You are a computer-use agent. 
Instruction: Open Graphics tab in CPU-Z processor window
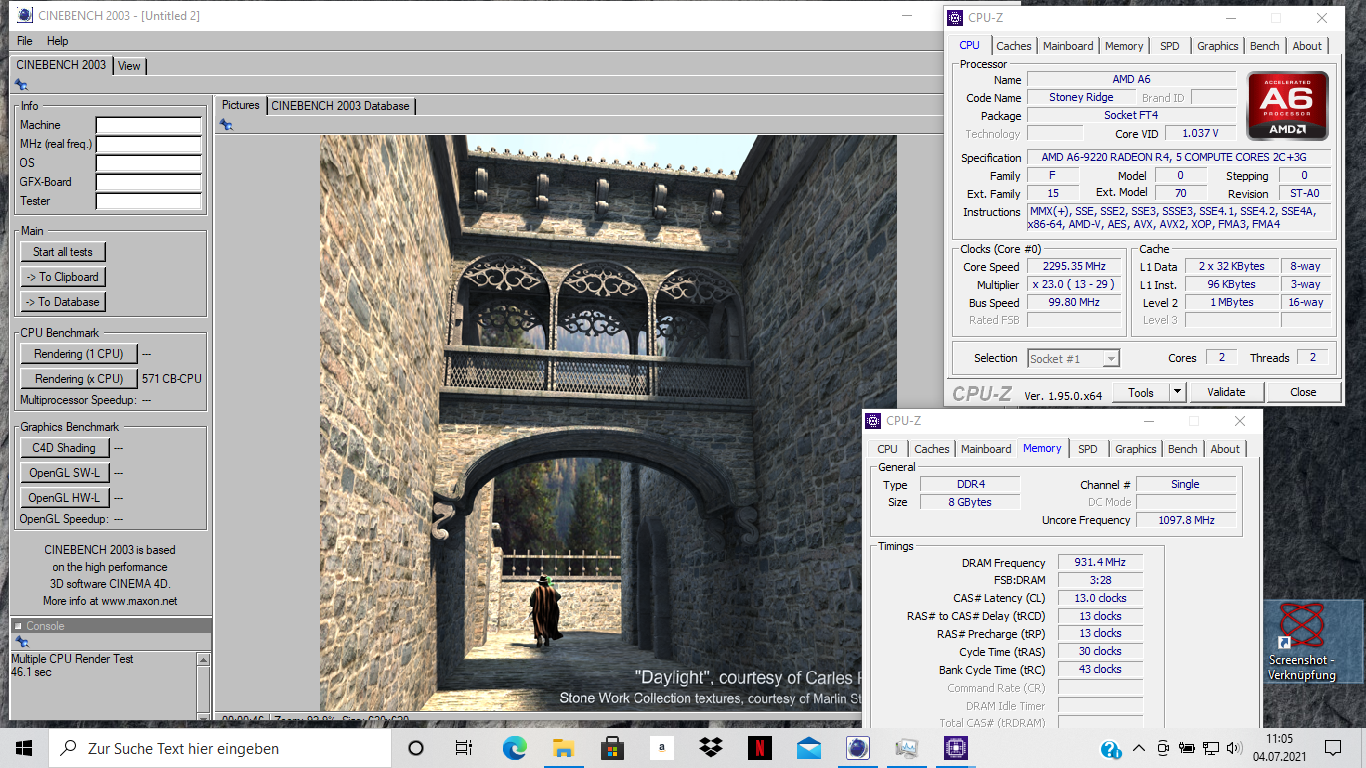(x=1218, y=46)
